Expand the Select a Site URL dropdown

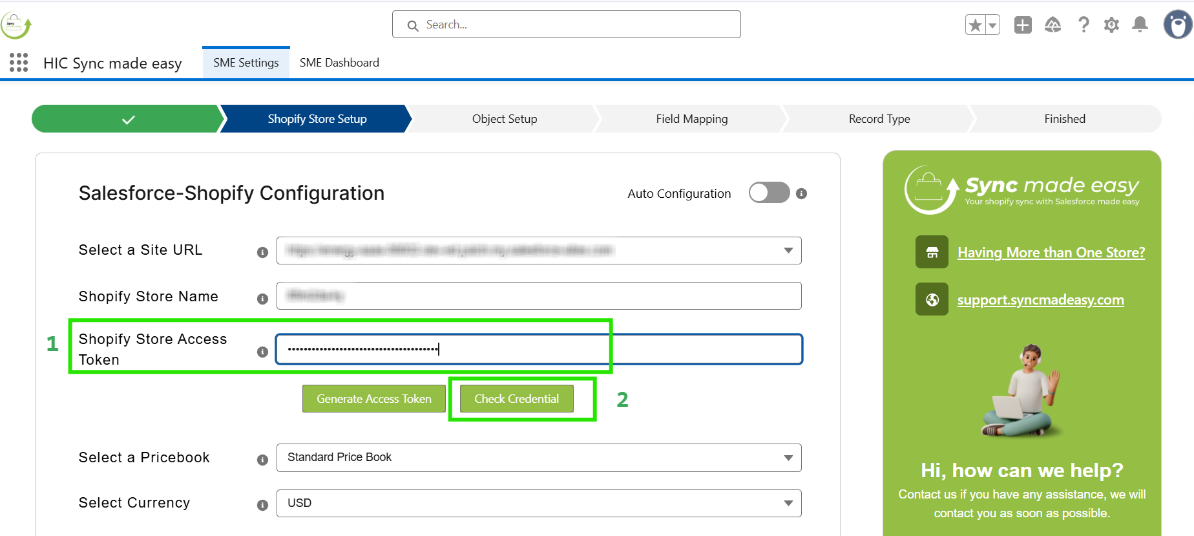[788, 250]
